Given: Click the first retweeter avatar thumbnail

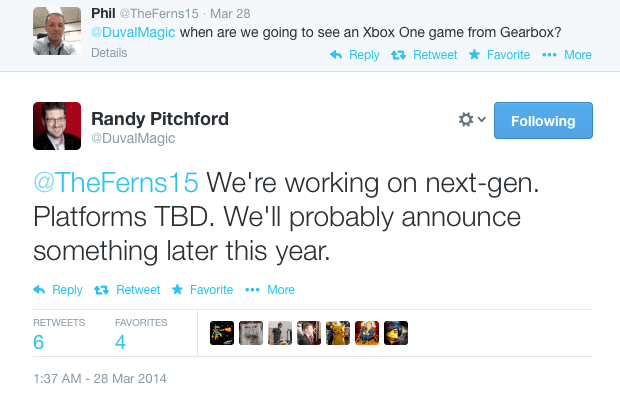Looking at the screenshot, I should (x=222, y=333).
